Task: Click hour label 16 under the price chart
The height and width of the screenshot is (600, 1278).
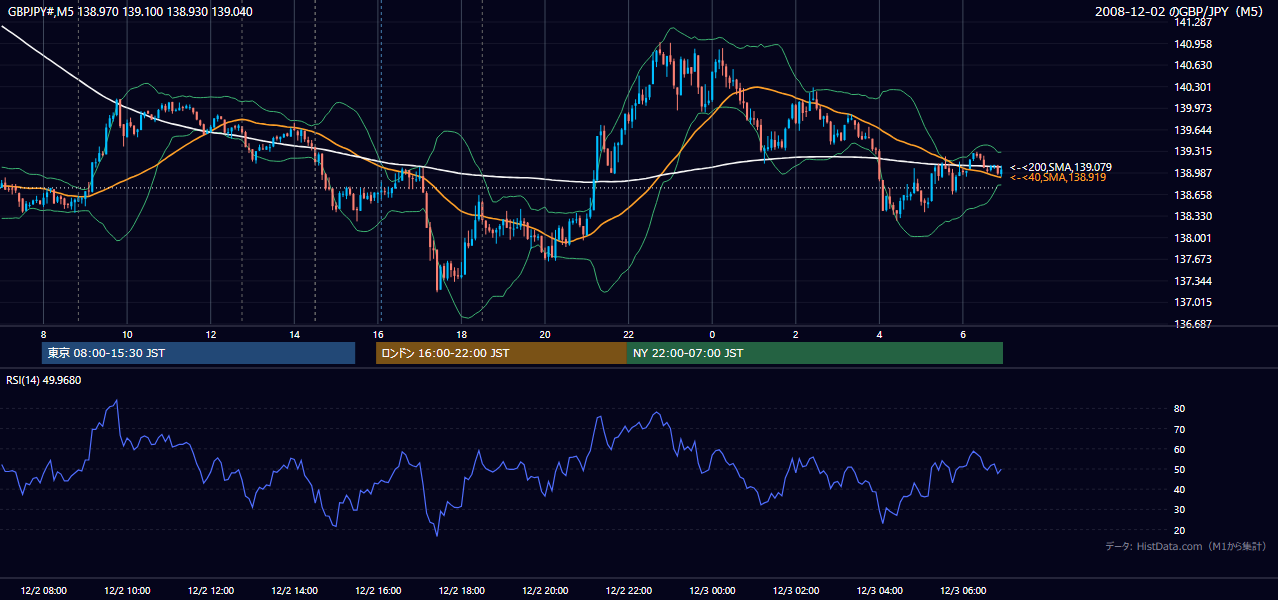Action: [378, 334]
